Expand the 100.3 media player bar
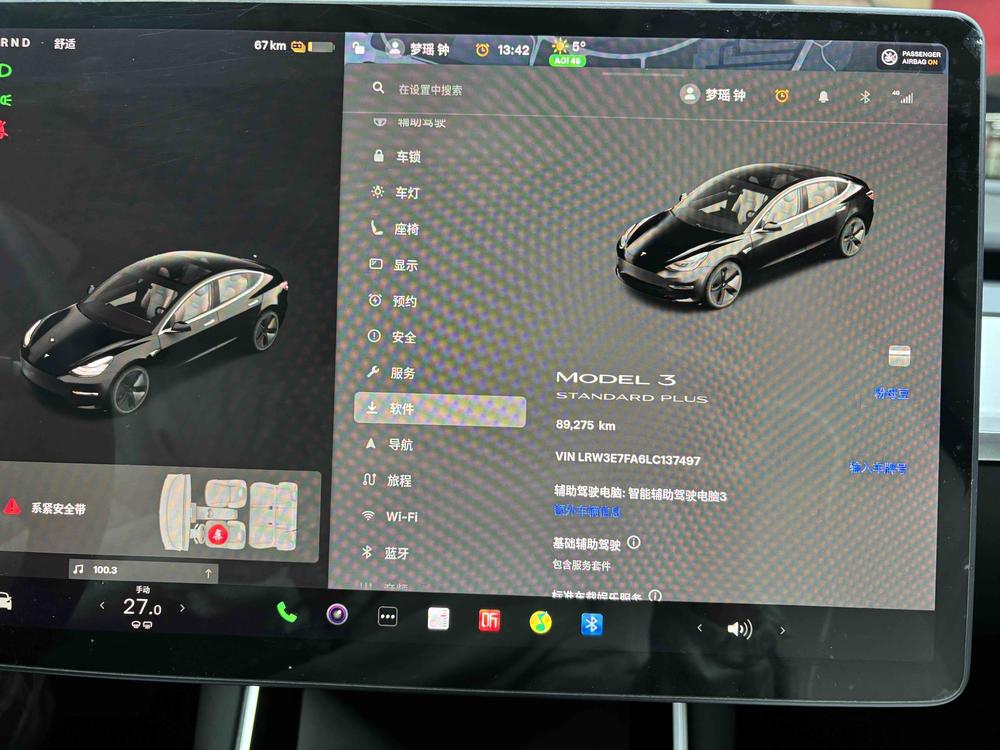1000x750 pixels. click(143, 570)
